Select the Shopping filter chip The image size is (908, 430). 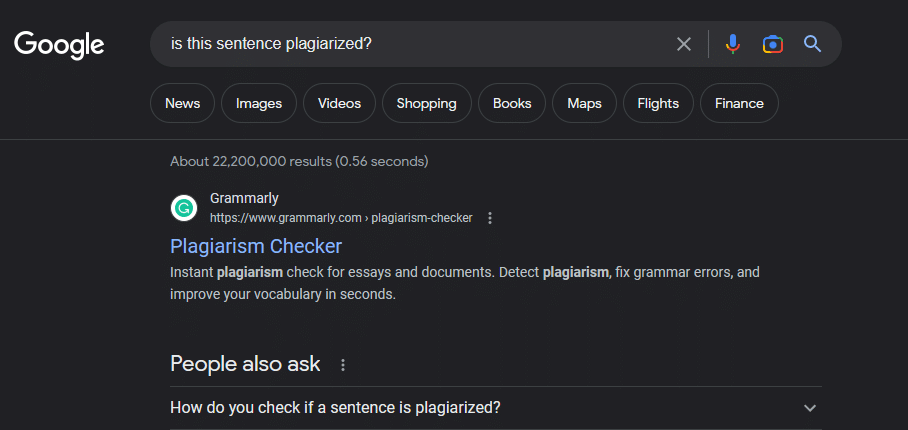pos(426,103)
